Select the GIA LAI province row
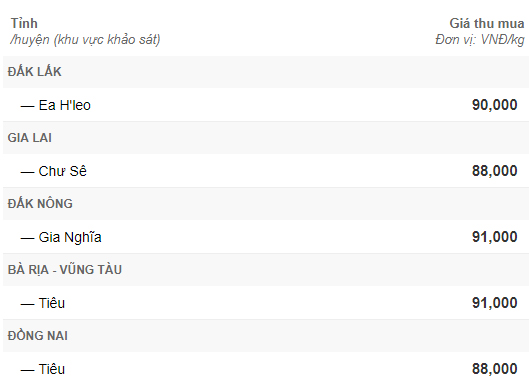Viewport: 529px width, 385px height. pyautogui.click(x=266, y=138)
